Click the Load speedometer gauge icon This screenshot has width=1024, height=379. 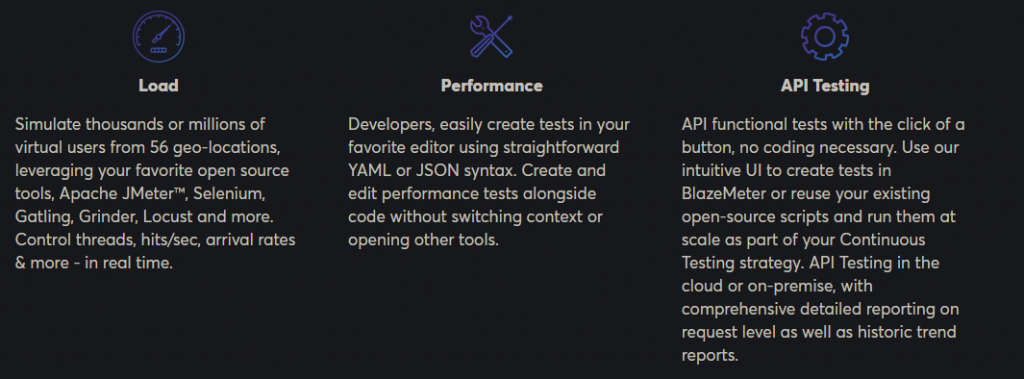(x=159, y=36)
